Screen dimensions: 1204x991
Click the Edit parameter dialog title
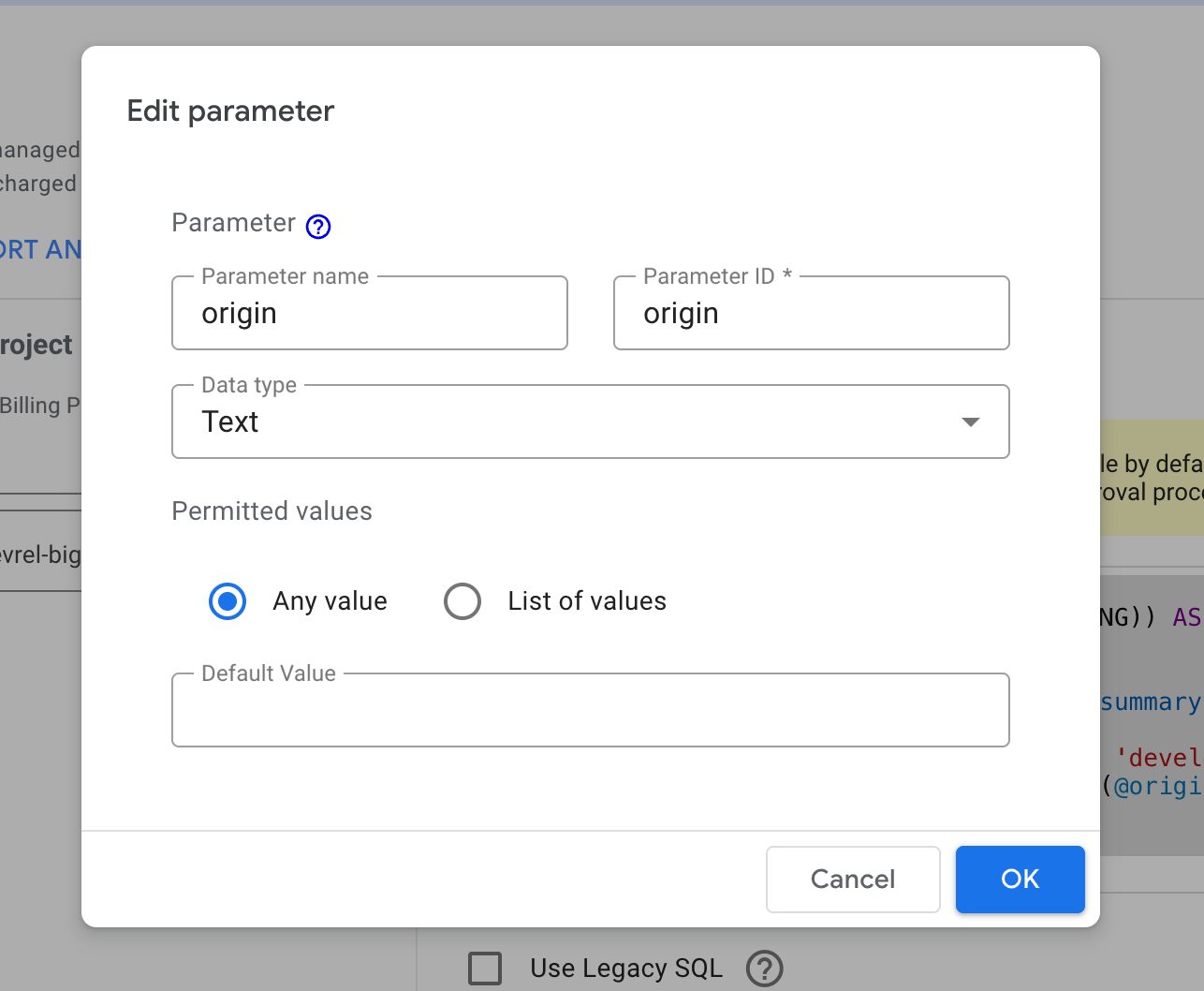(229, 111)
